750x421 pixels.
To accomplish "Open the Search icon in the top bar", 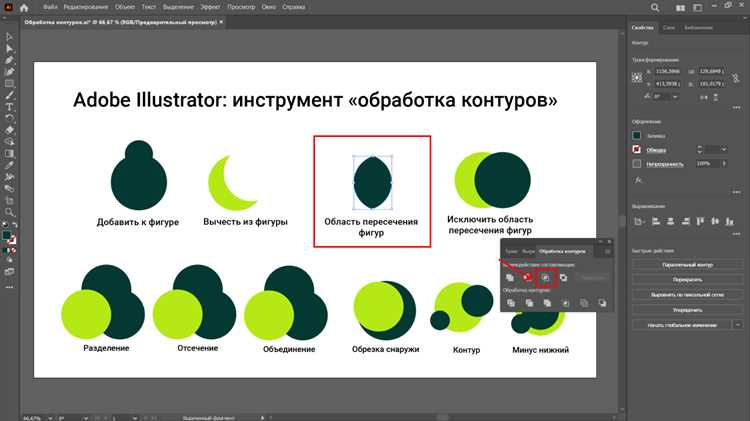I will coord(655,8).
